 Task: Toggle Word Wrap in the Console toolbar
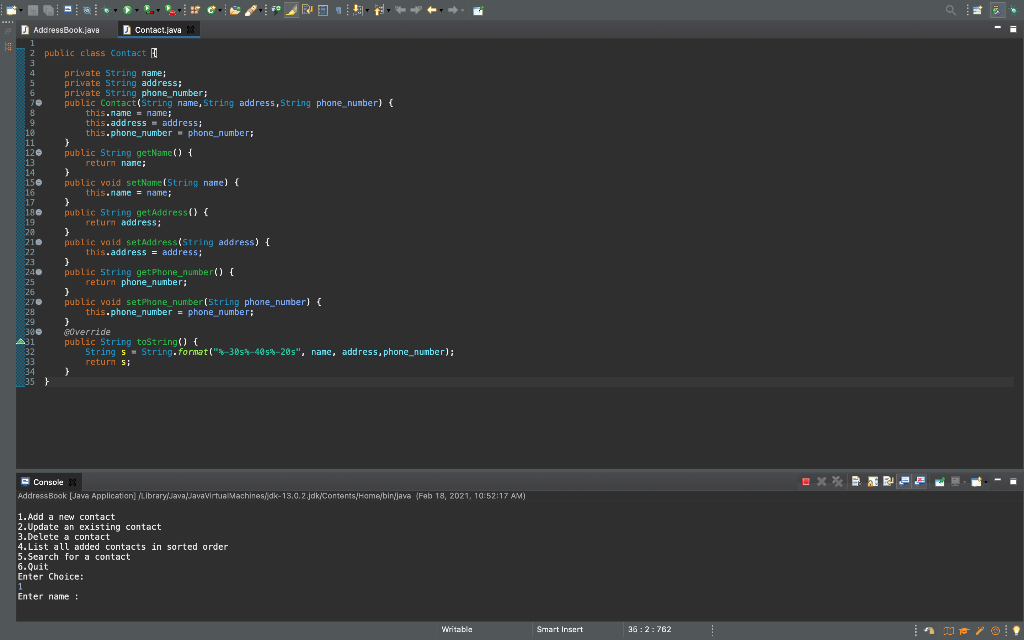(888, 482)
